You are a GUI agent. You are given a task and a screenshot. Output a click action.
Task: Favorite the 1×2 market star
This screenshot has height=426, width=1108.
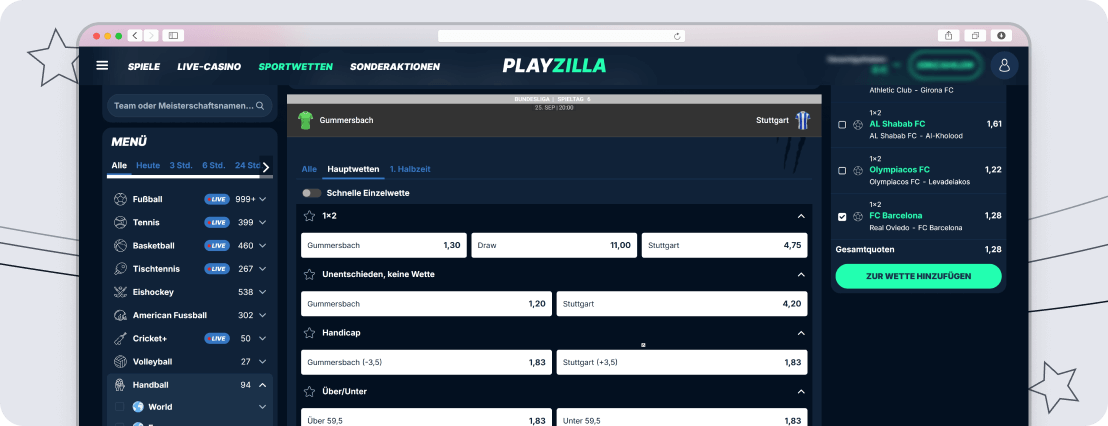(x=309, y=215)
